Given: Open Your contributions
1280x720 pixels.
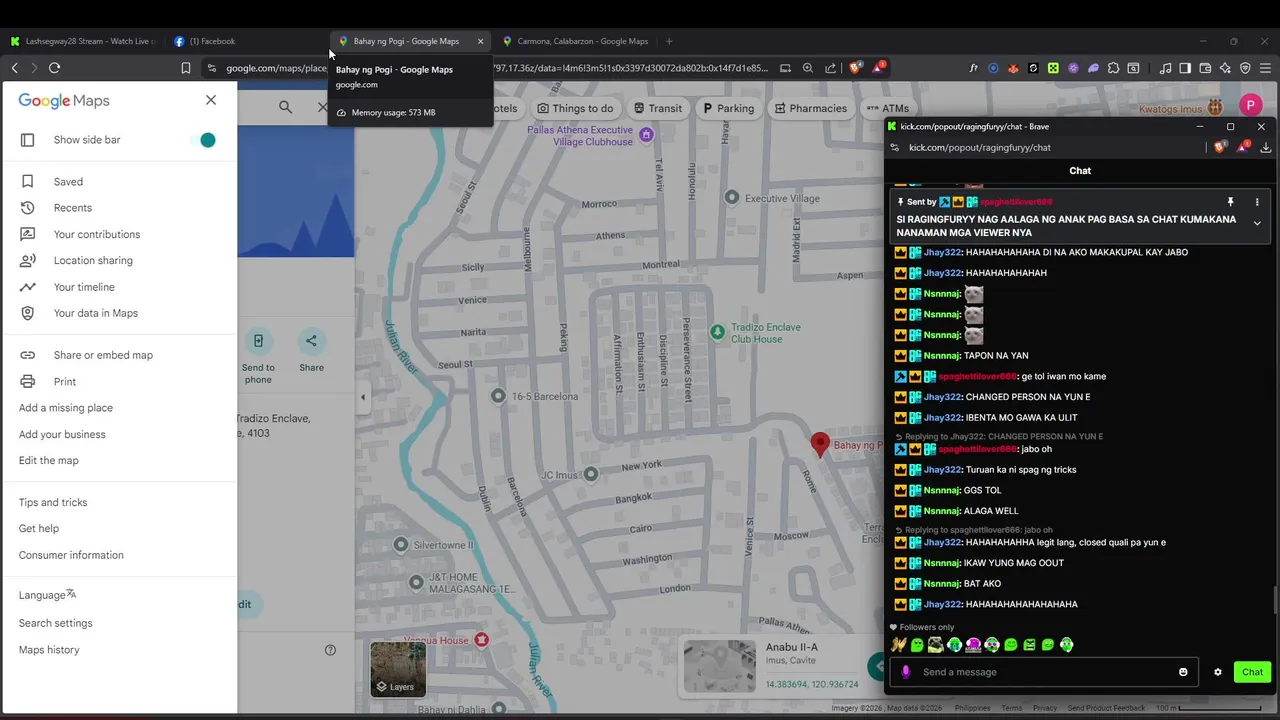Looking at the screenshot, I should click(x=96, y=234).
